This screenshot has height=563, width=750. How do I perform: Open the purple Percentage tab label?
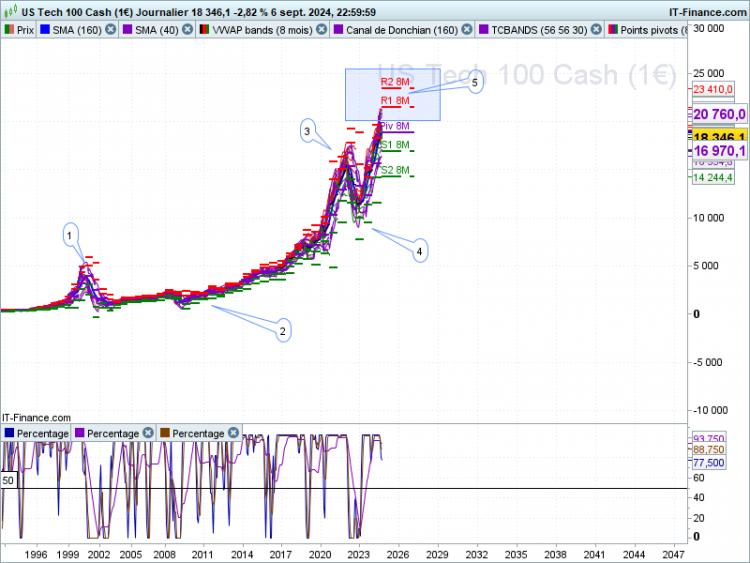coord(113,433)
